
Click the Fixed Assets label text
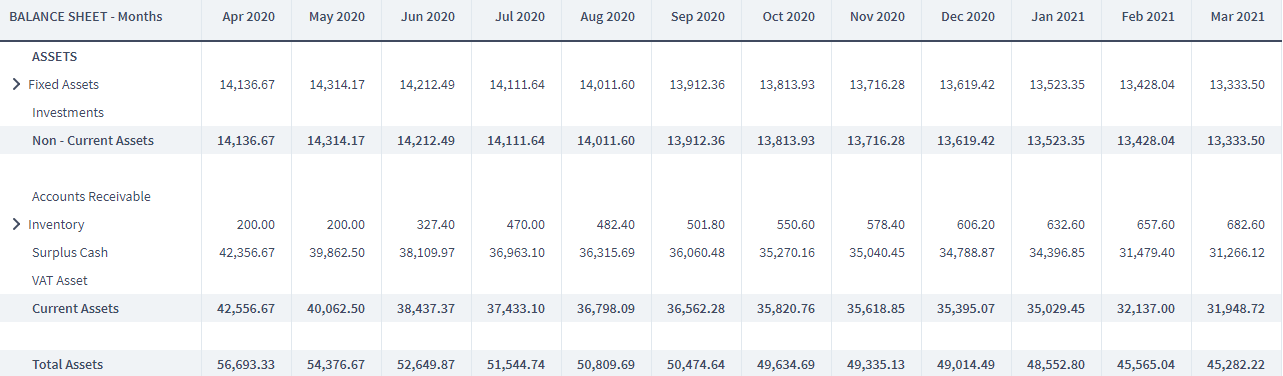tap(63, 85)
